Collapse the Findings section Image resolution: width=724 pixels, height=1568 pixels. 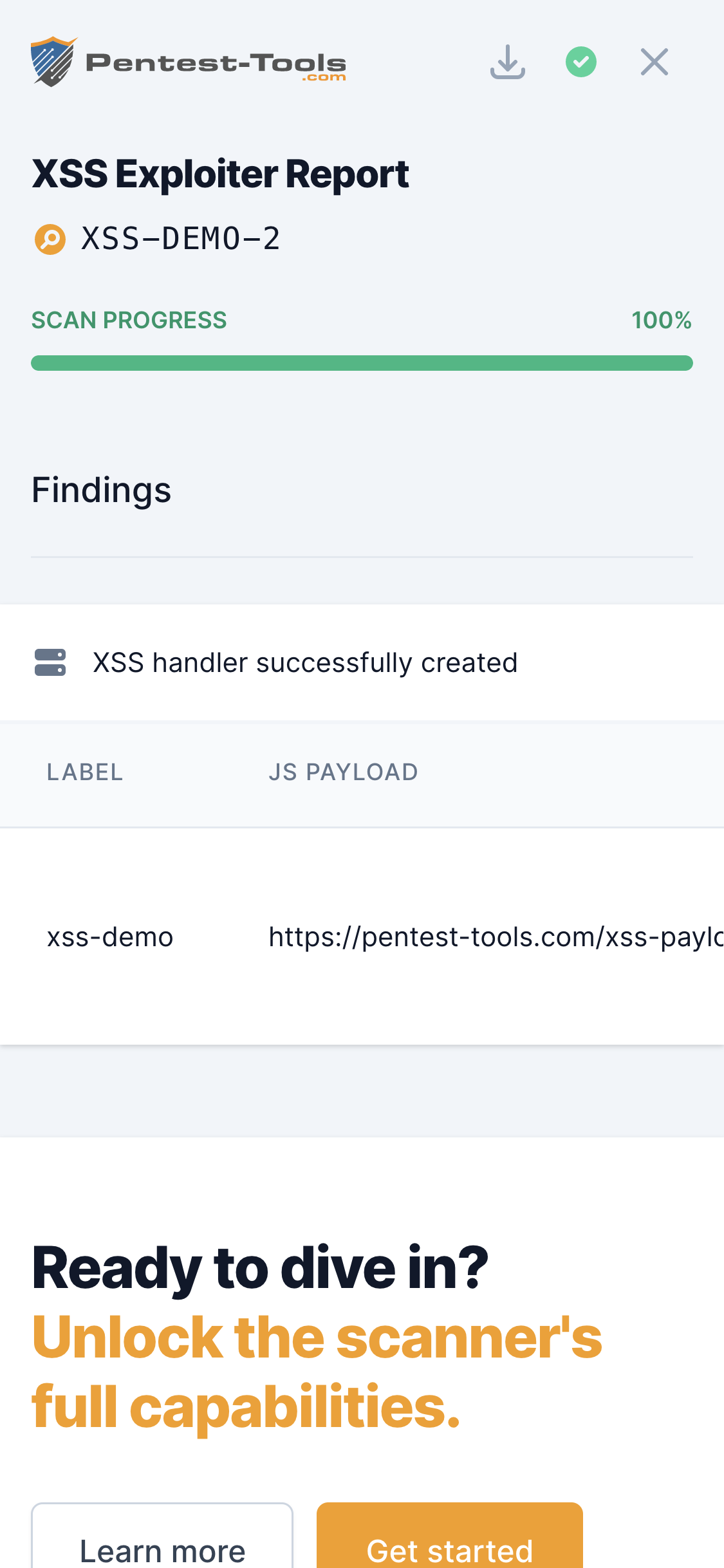tap(100, 490)
